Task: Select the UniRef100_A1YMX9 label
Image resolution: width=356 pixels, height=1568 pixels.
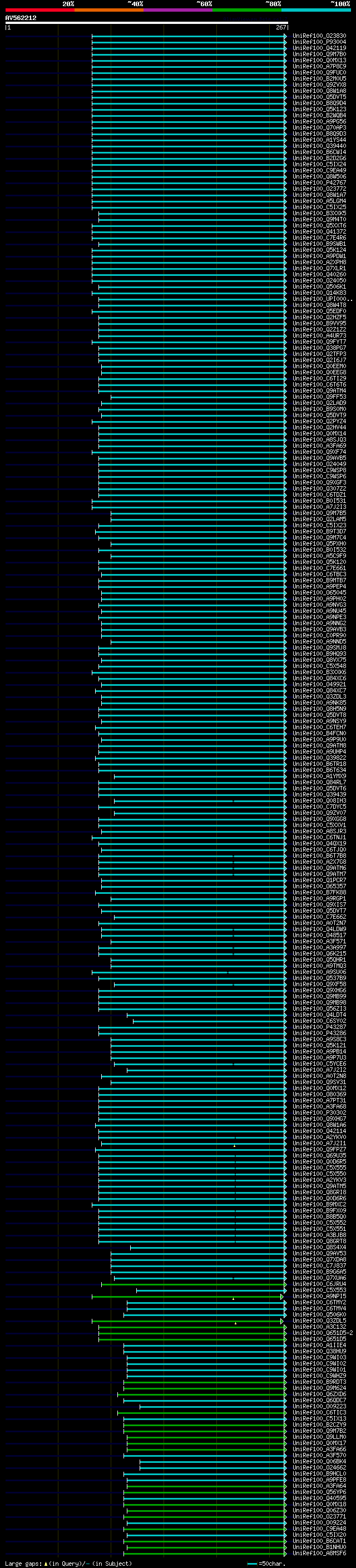Action: (x=319, y=776)
